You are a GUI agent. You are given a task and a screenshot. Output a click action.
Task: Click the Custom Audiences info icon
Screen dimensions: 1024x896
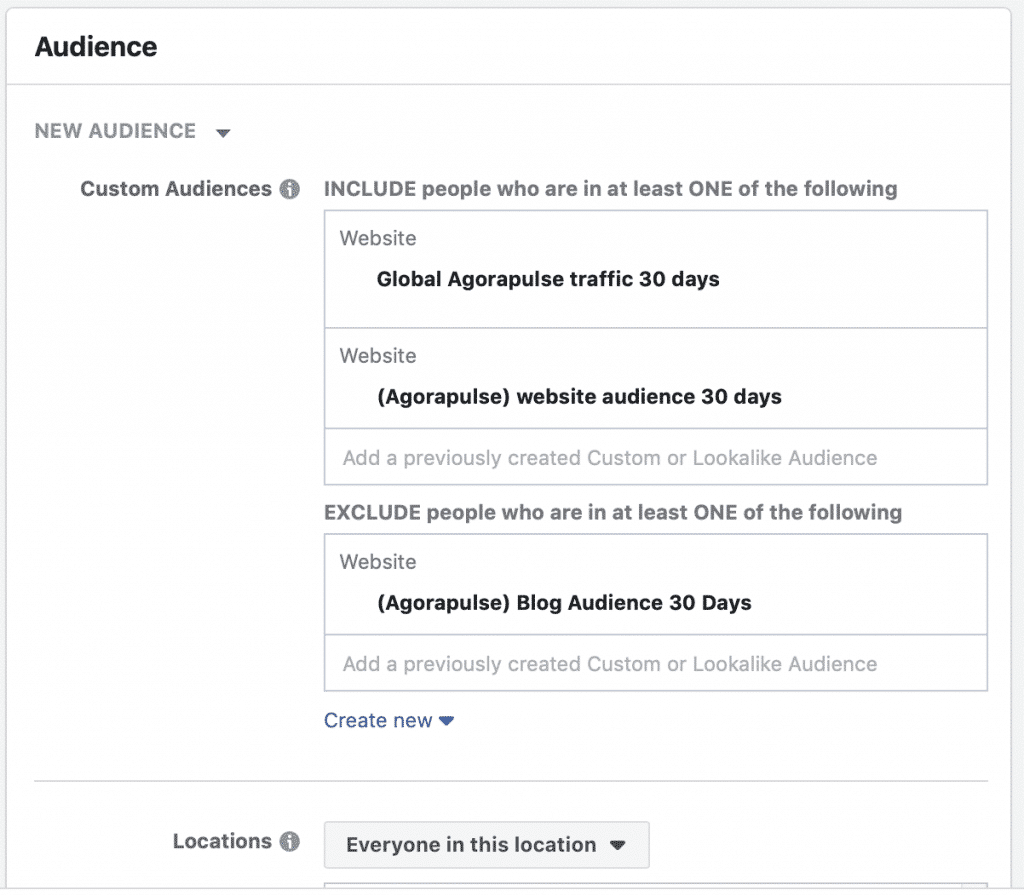(x=289, y=189)
